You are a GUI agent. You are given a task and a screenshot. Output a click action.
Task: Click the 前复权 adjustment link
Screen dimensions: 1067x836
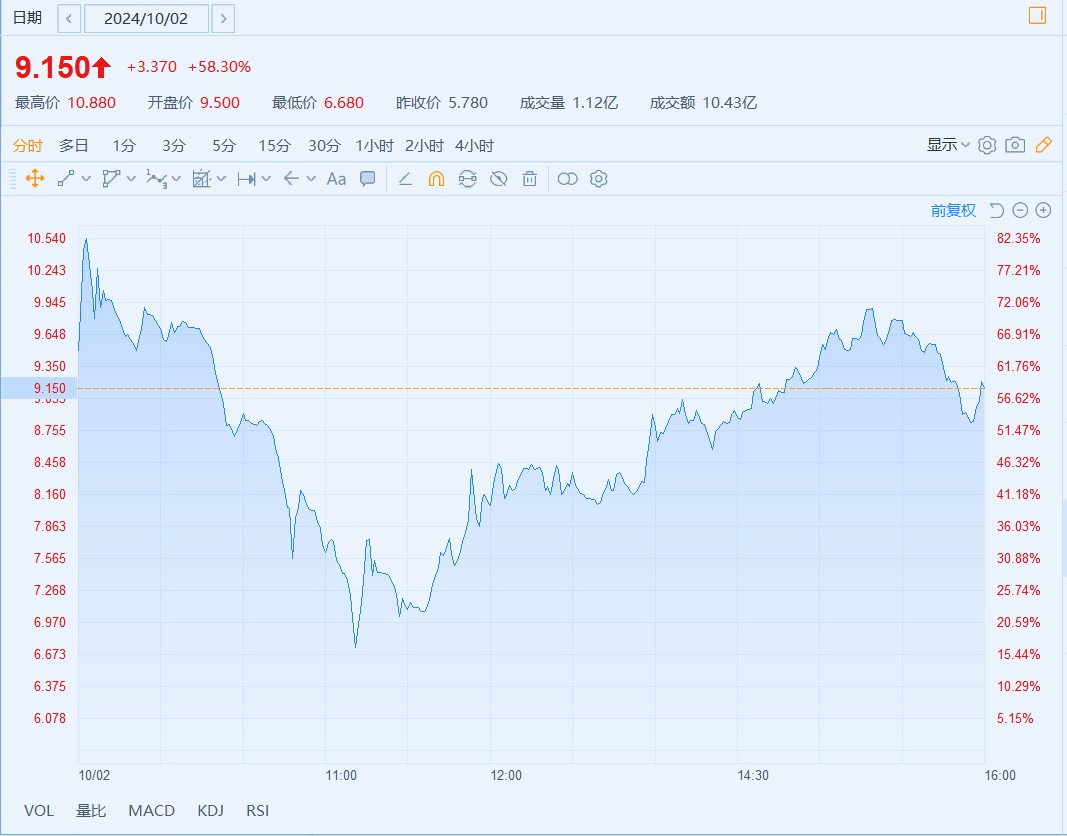[953, 210]
